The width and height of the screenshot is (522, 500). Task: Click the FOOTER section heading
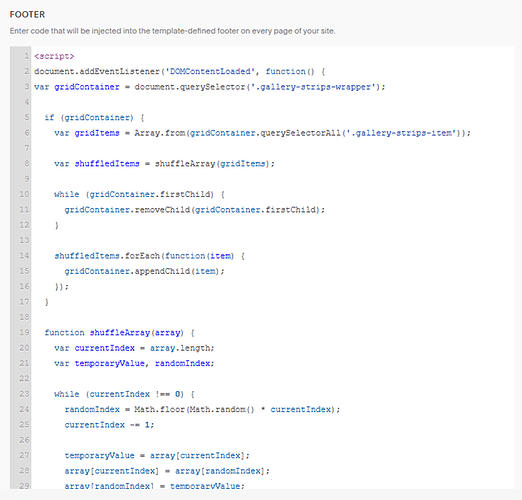click(x=27, y=14)
